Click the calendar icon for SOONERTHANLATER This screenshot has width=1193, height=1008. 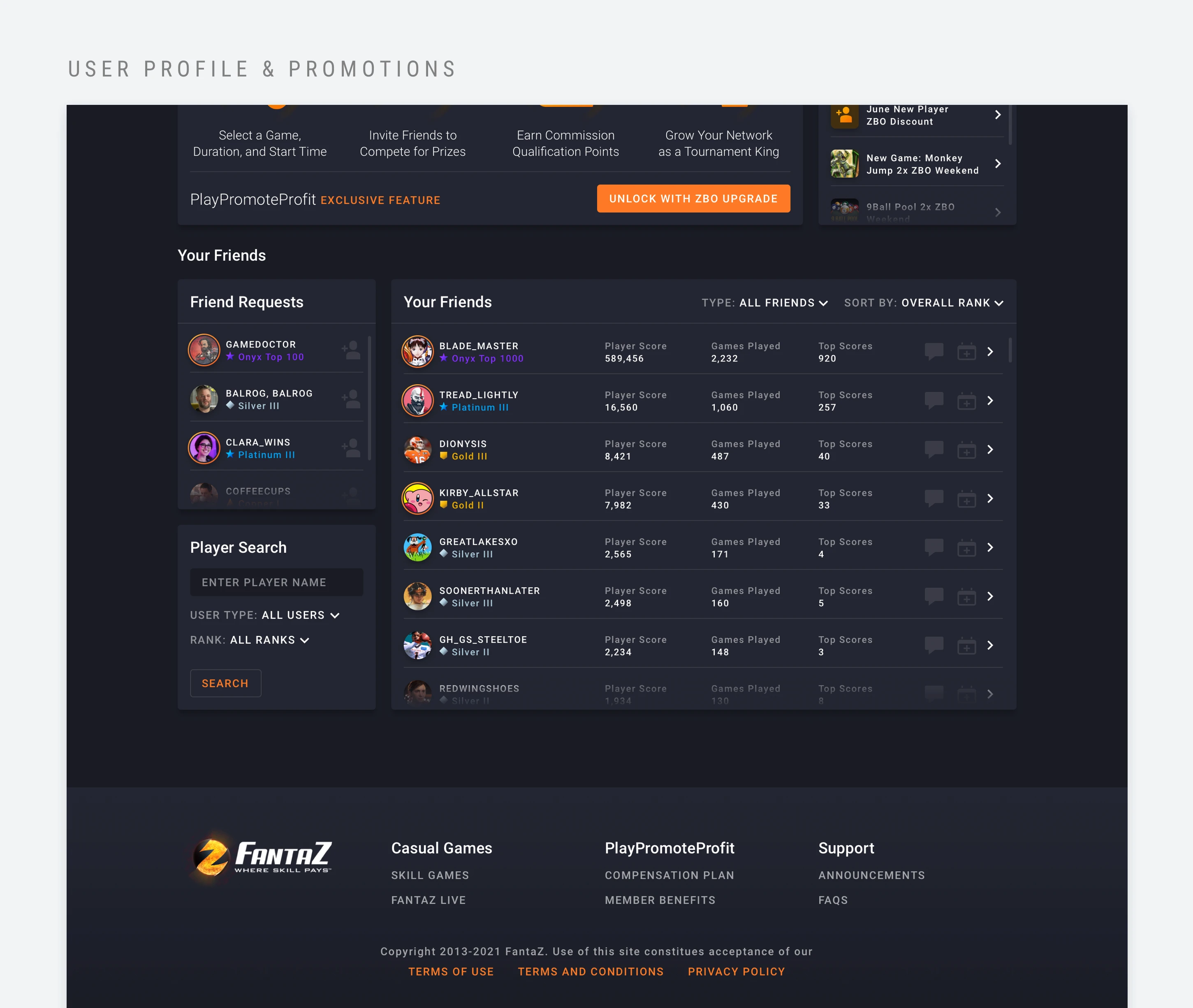pos(966,596)
